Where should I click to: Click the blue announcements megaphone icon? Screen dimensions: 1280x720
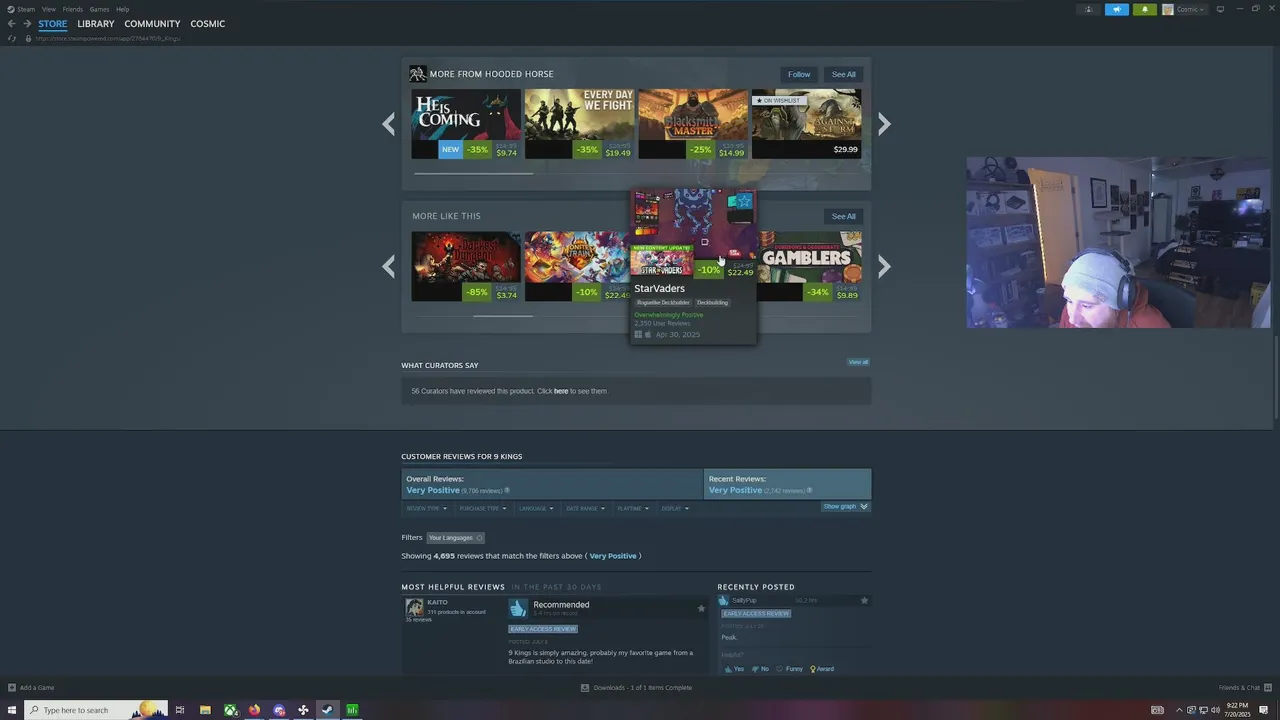point(1117,9)
